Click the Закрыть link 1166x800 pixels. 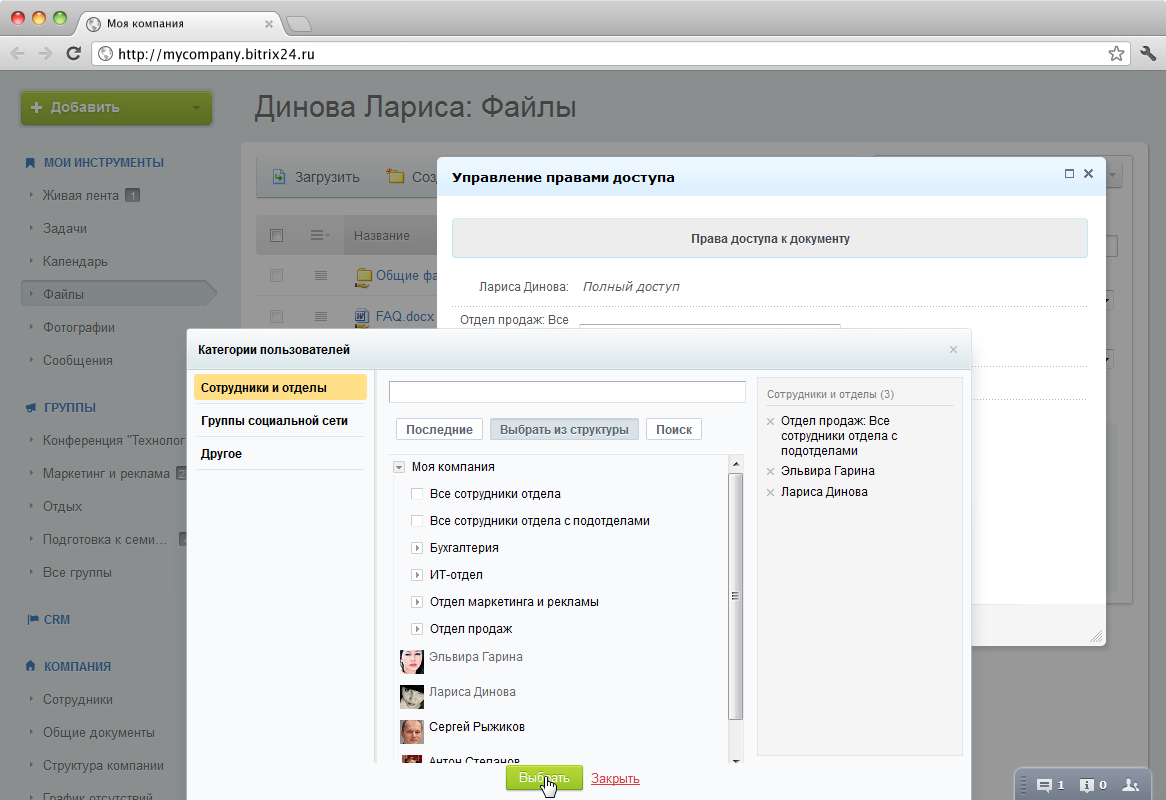[615, 778]
